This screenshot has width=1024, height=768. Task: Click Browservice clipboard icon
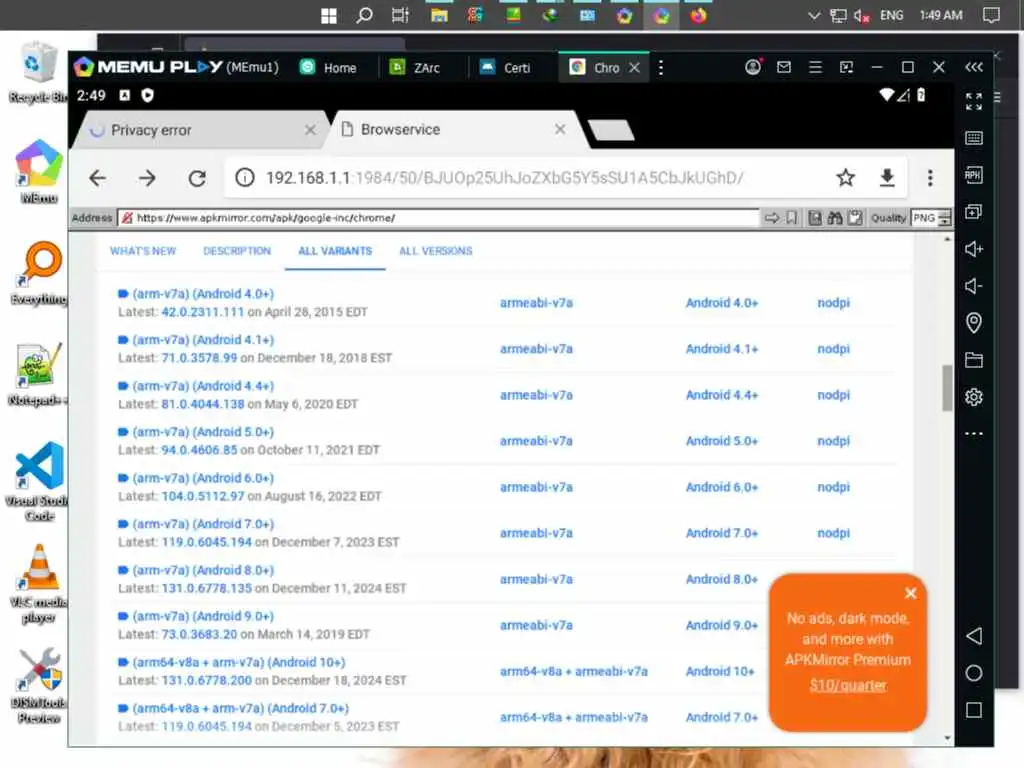855,217
